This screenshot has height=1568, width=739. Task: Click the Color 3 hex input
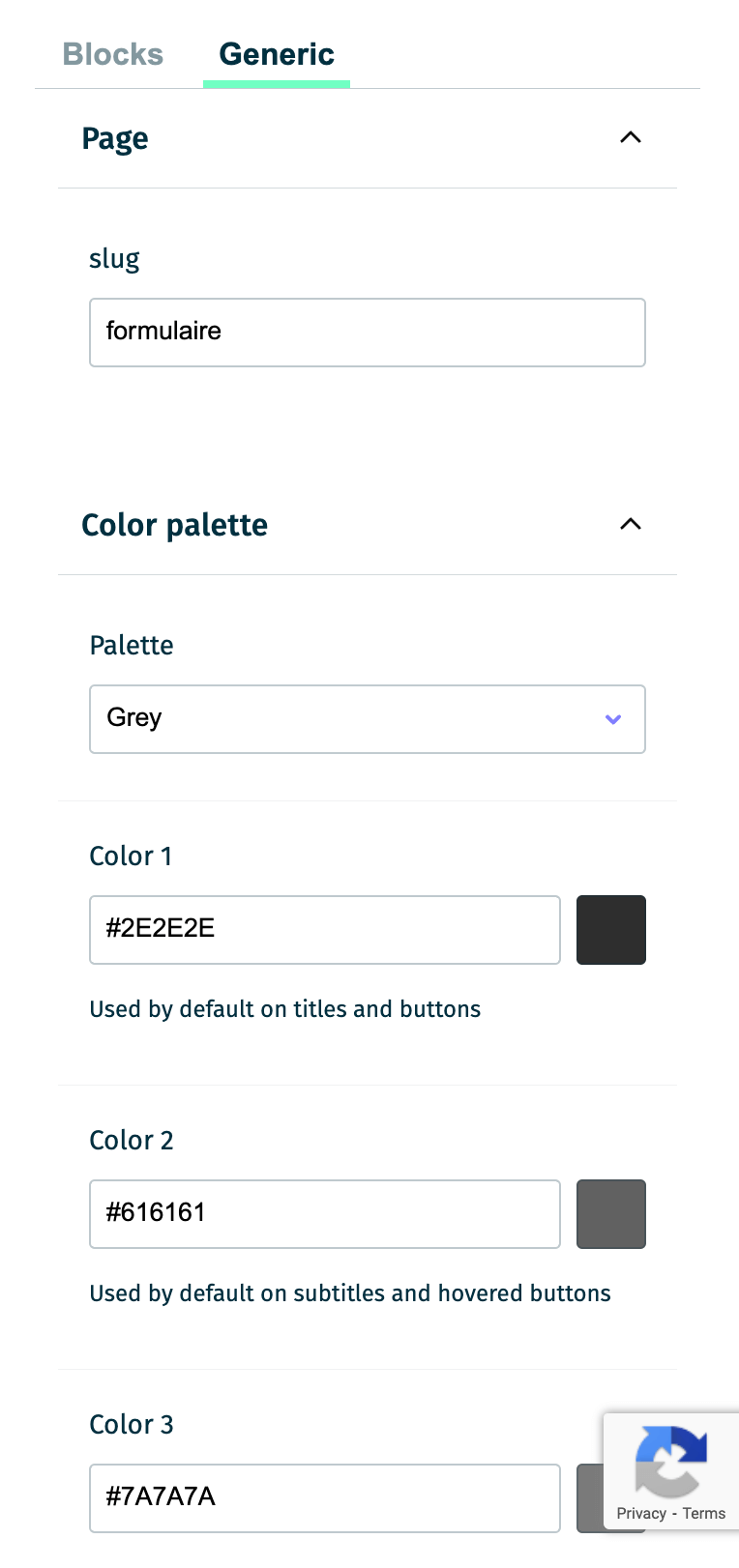click(324, 1498)
